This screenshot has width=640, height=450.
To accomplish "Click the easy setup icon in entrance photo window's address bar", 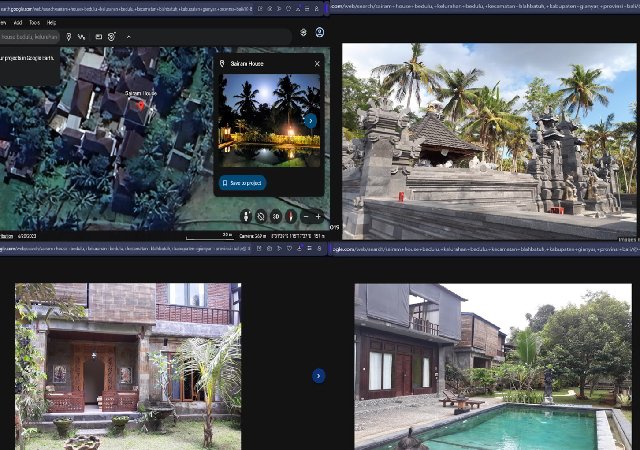I will pyautogui.click(x=309, y=248).
